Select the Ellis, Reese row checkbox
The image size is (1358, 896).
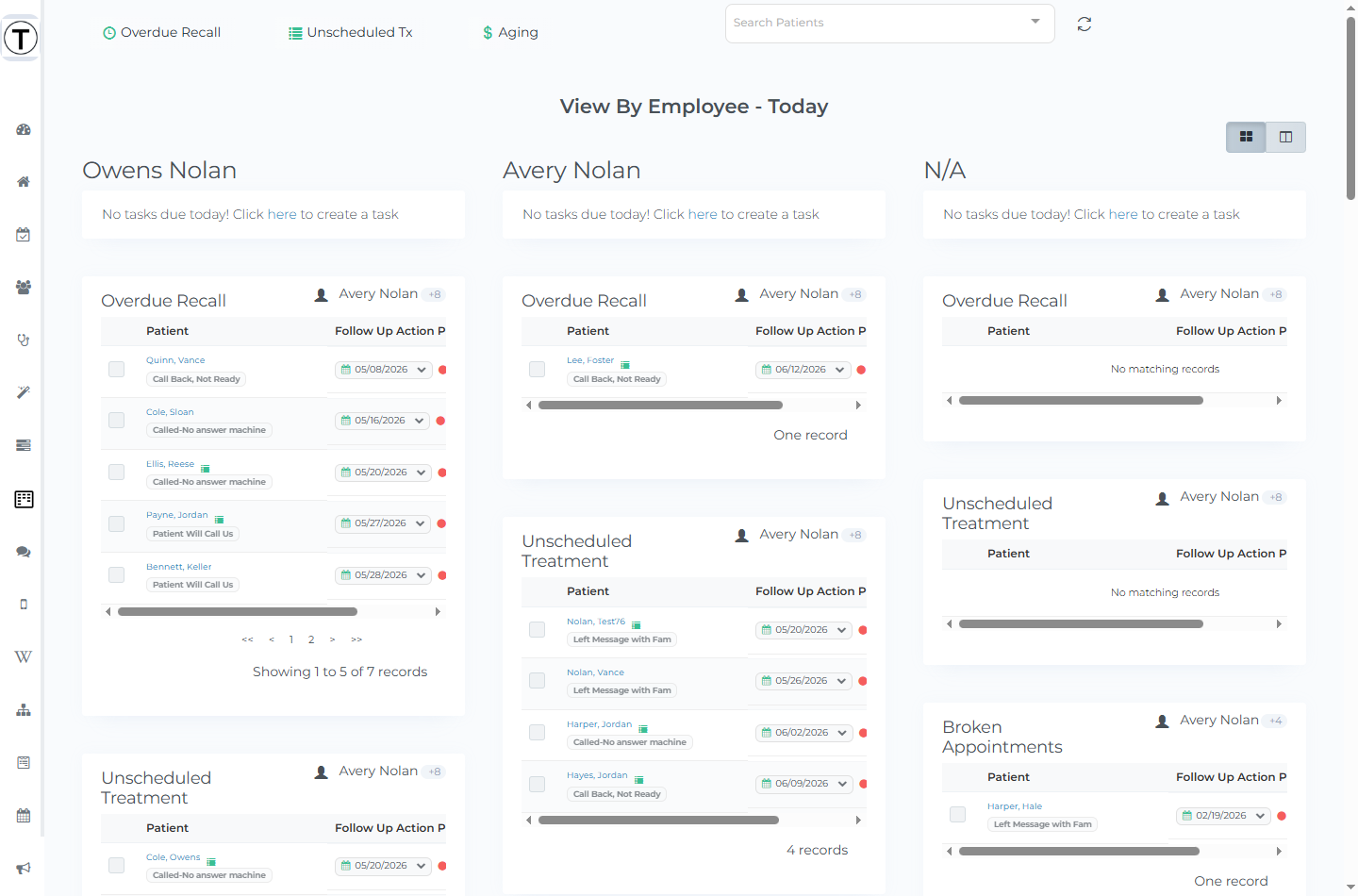coord(117,472)
